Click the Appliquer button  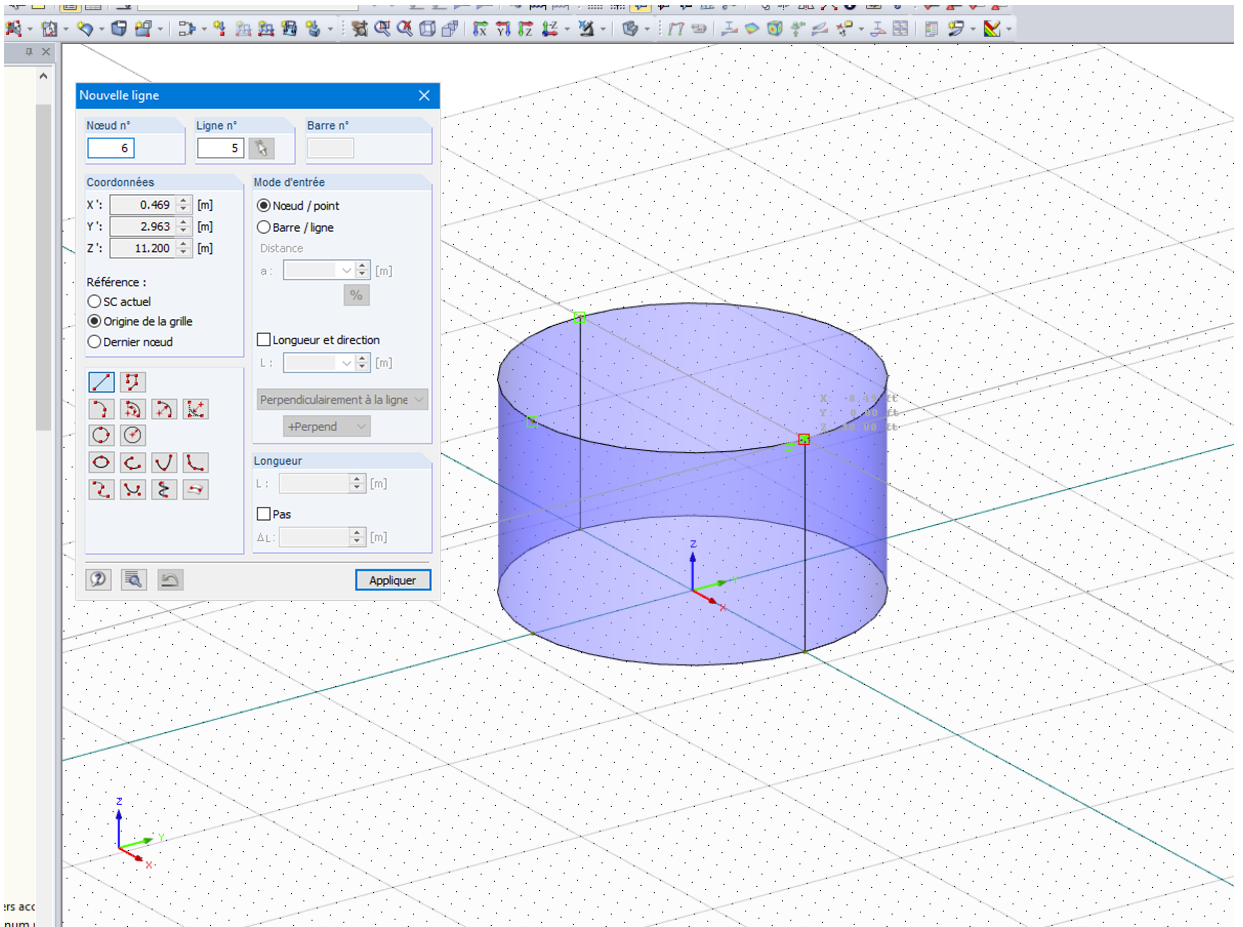393,580
